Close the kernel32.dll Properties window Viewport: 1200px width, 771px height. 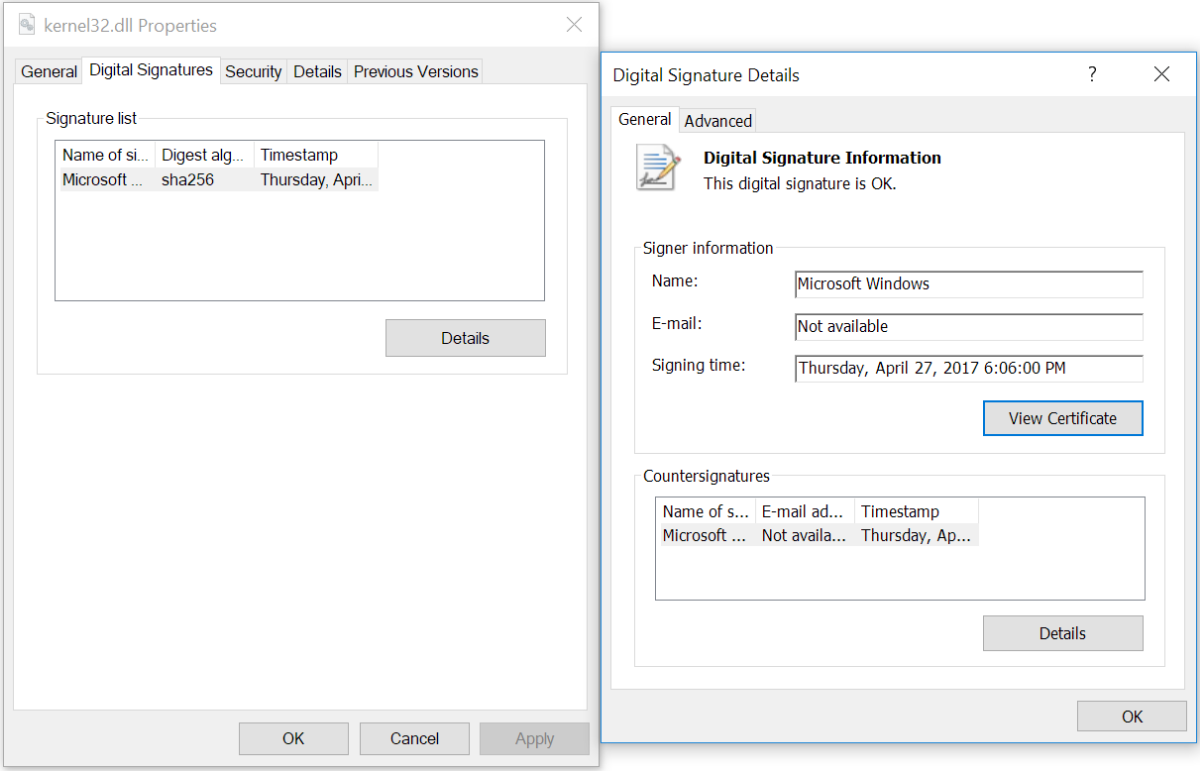(x=574, y=25)
